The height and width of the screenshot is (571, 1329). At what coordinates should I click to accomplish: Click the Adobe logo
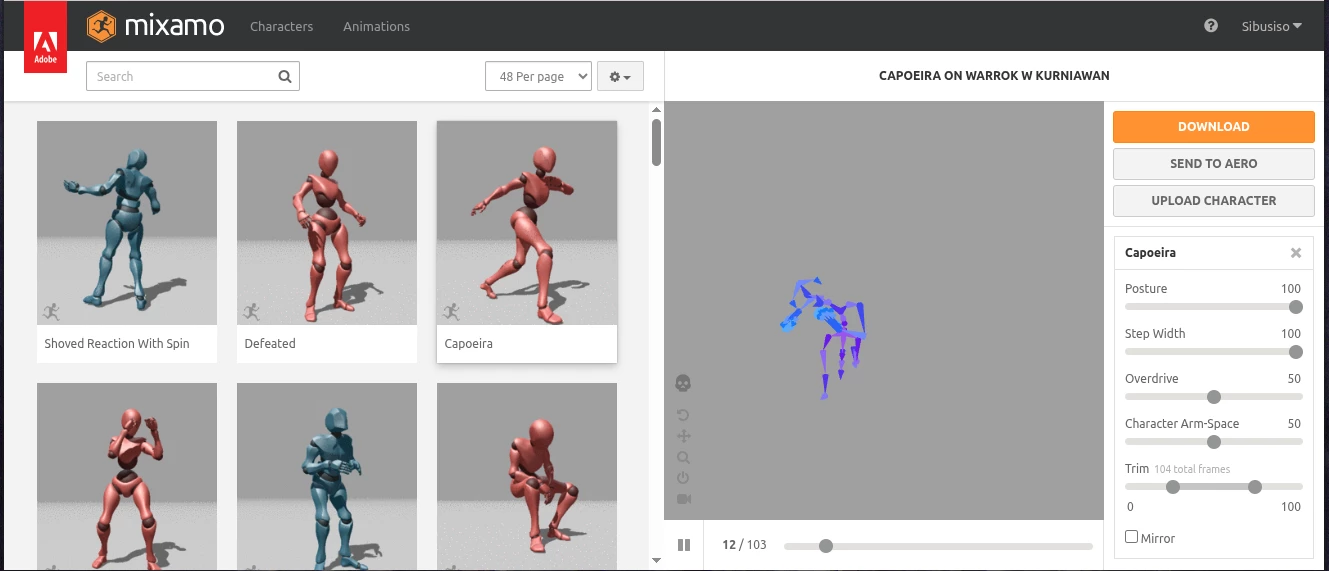(45, 38)
